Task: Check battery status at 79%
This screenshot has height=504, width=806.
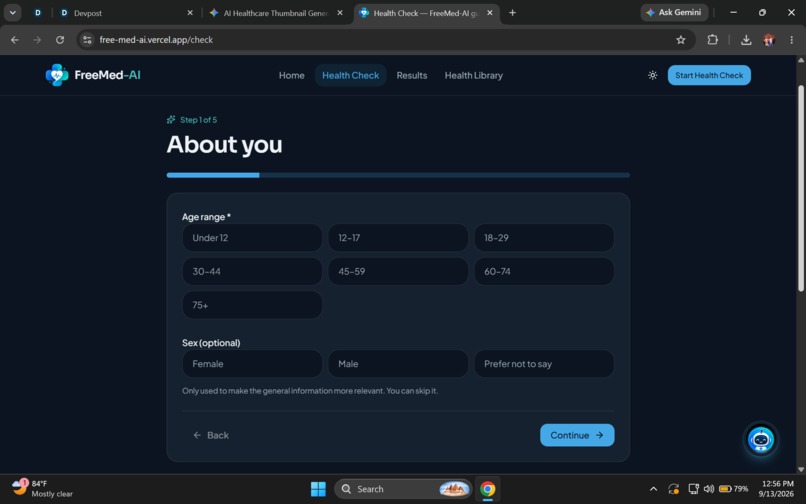Action: tap(734, 489)
